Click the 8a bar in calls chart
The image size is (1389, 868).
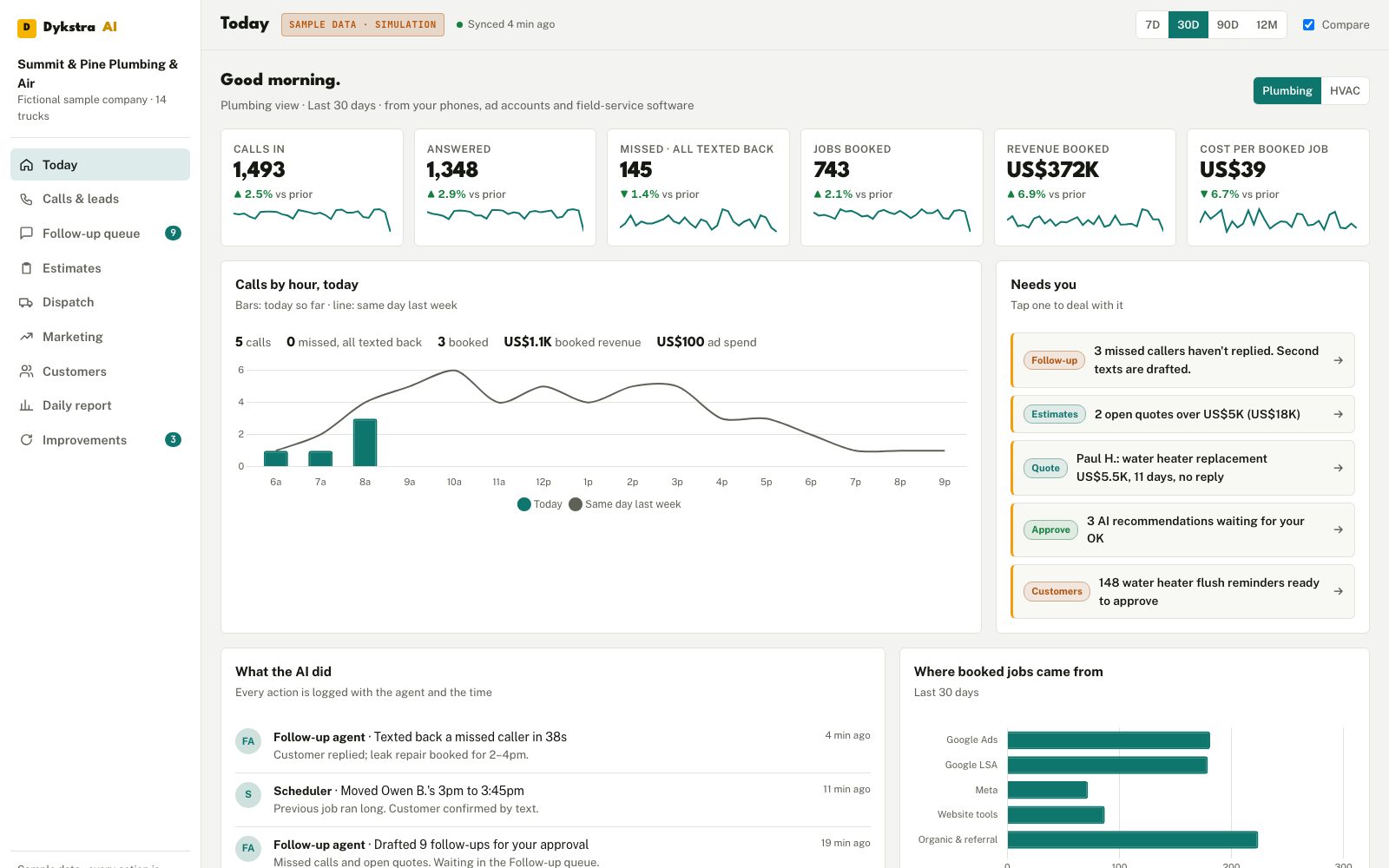365,443
